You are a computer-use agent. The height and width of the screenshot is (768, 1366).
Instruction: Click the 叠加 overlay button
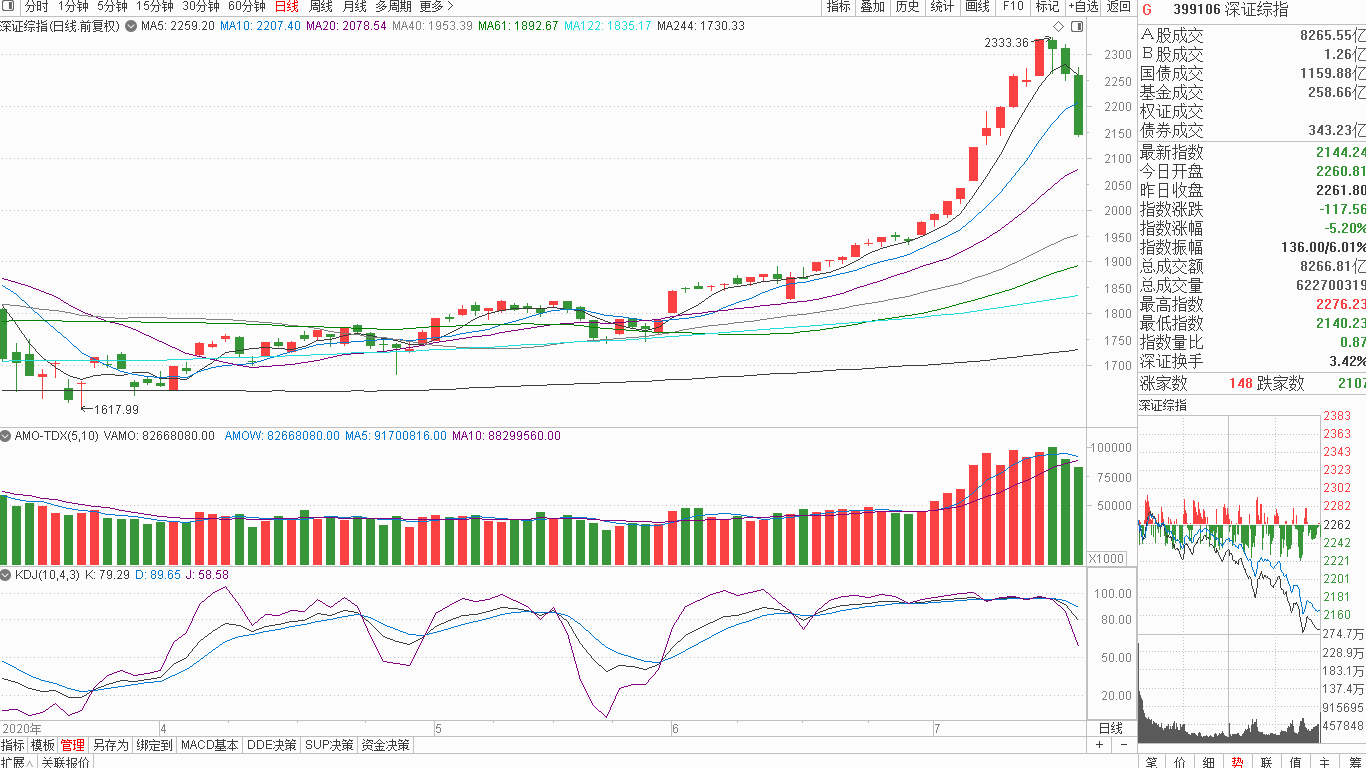tap(872, 7)
